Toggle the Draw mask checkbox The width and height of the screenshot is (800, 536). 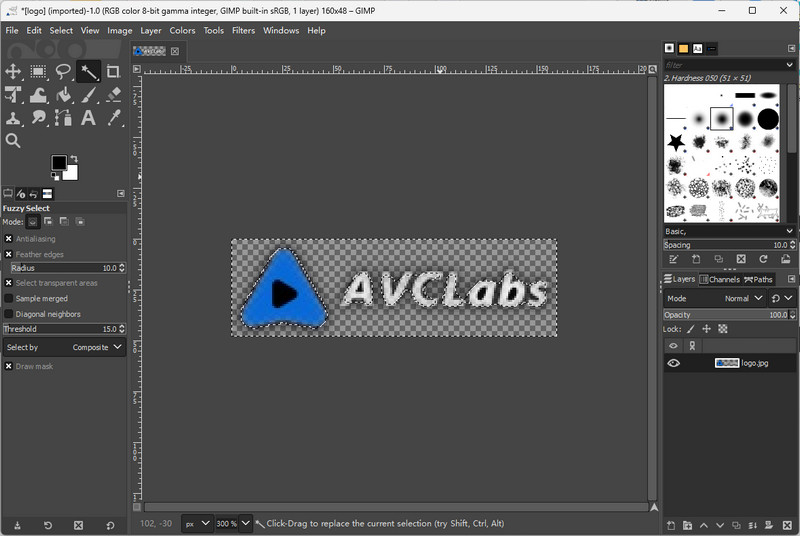pos(9,366)
